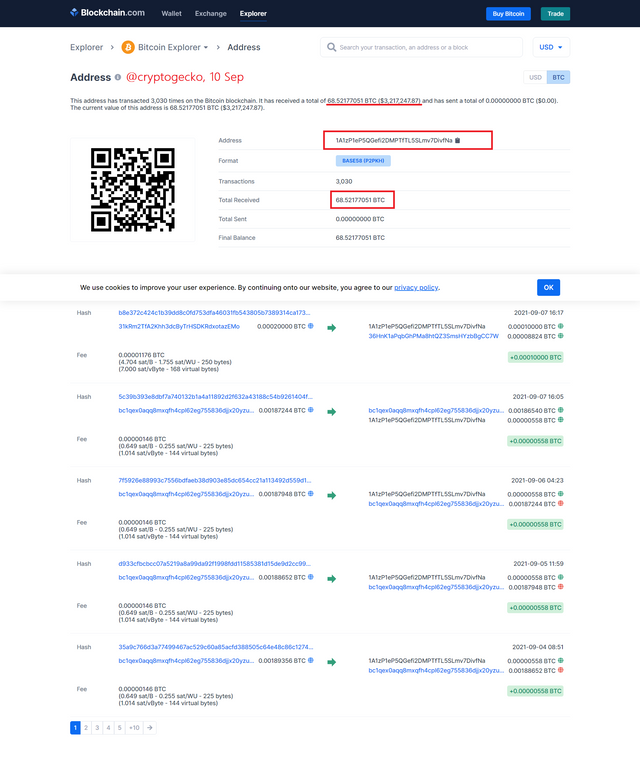Click globe icon next to 0.00187948 BTC input
The width and height of the screenshot is (640, 761).
pyautogui.click(x=311, y=494)
